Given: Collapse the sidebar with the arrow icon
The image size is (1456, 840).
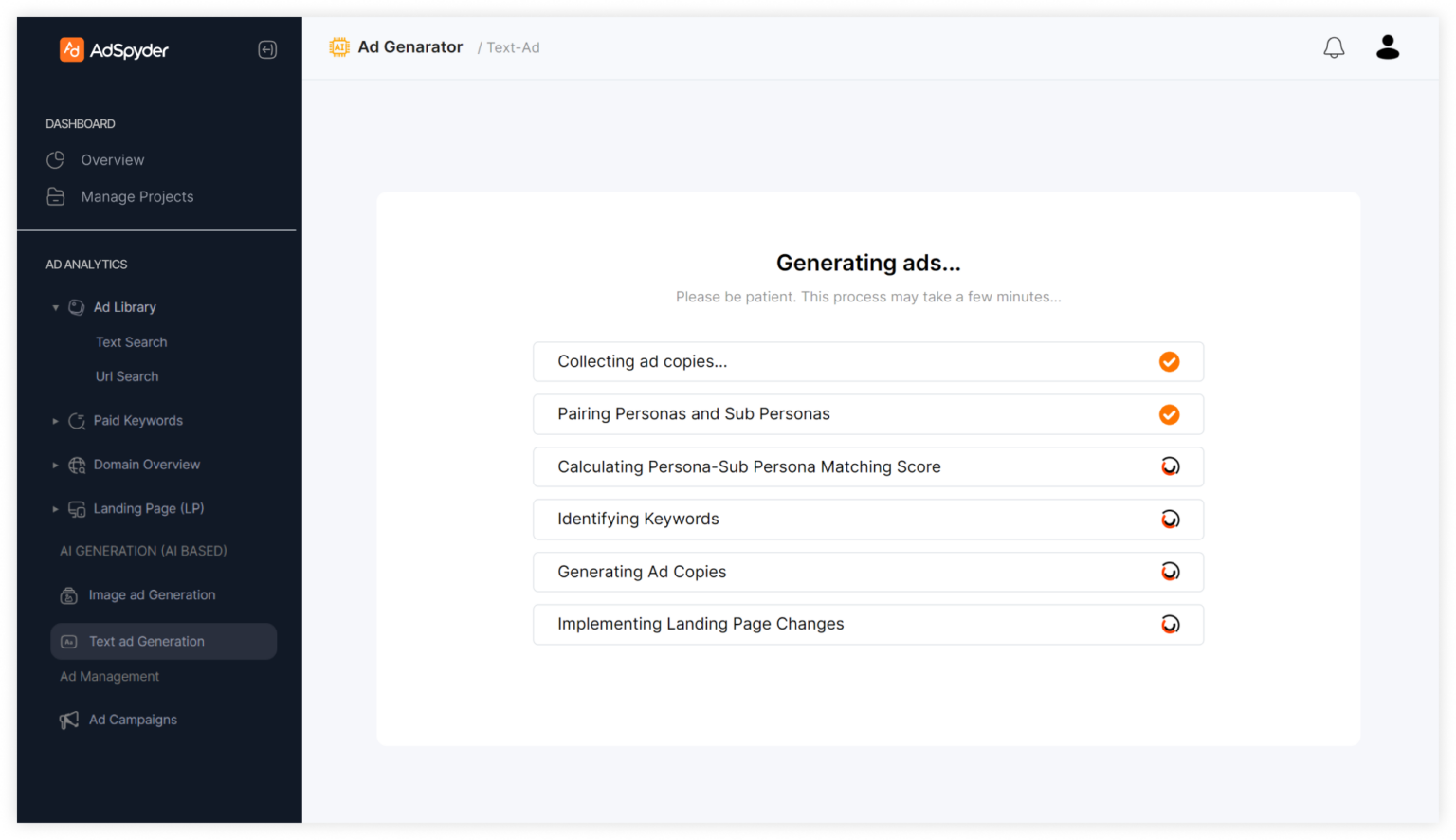Looking at the screenshot, I should pyautogui.click(x=267, y=49).
